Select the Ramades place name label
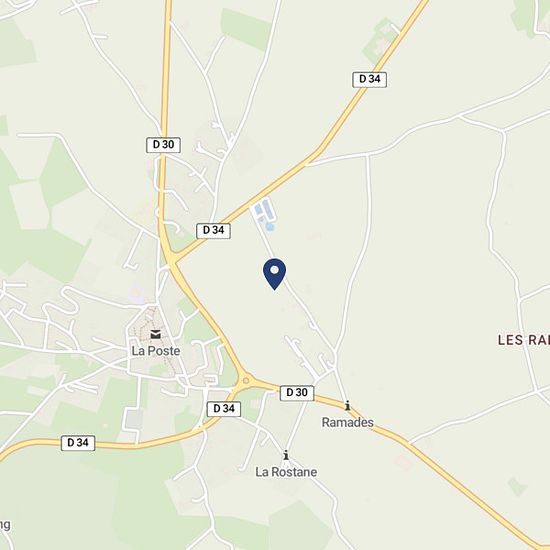 point(348,422)
